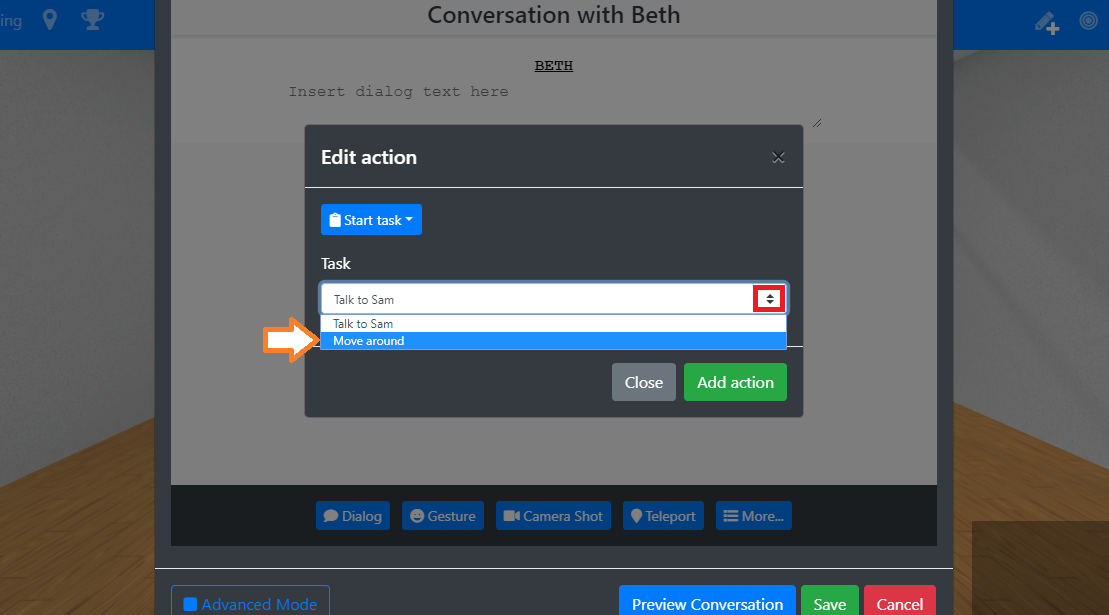Click the location pin icon in top bar
The width and height of the screenshot is (1109, 615).
[x=50, y=20]
